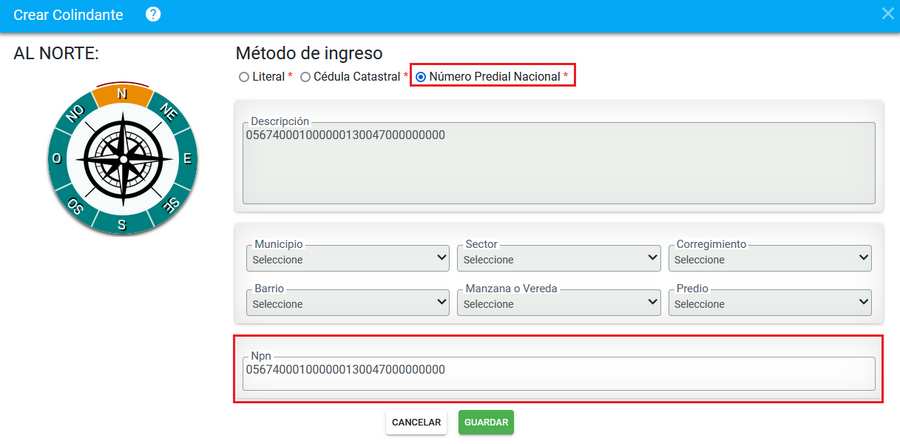Pick the SE compass segment

pyautogui.click(x=170, y=203)
